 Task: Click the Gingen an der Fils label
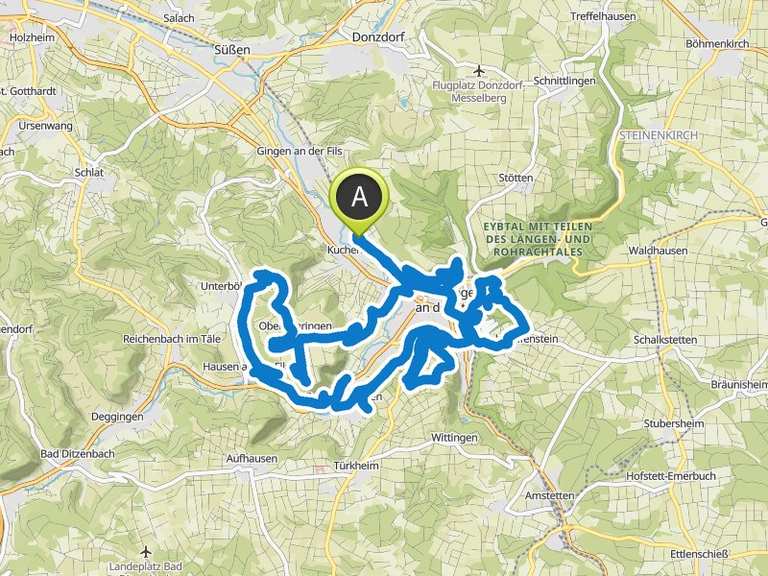[x=299, y=151]
